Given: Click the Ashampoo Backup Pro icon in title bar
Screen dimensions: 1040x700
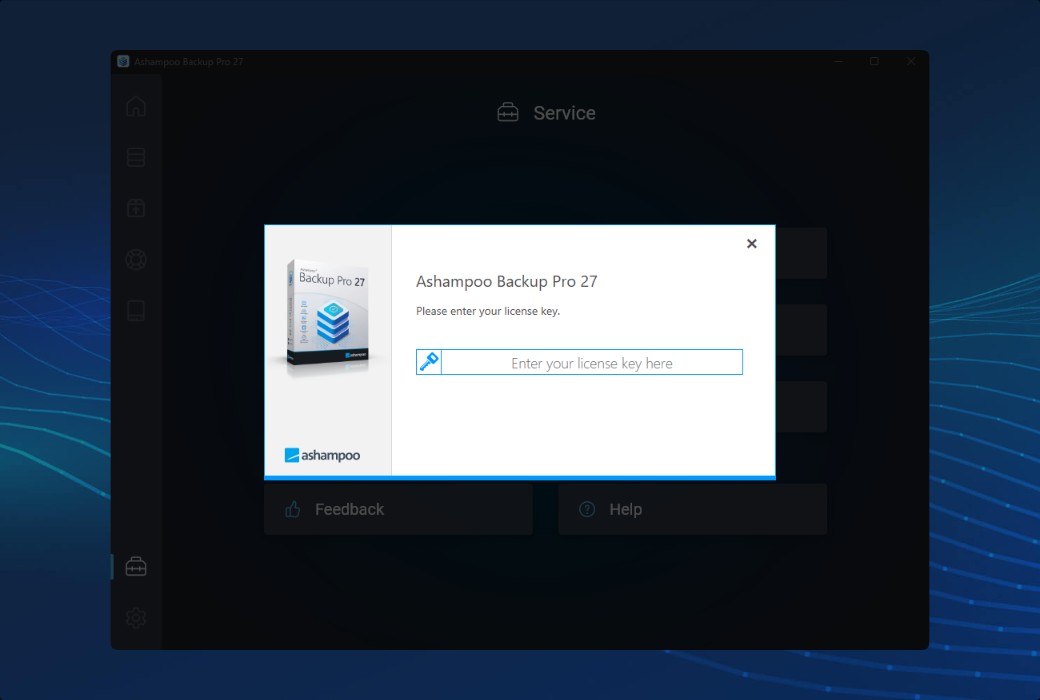Looking at the screenshot, I should (123, 61).
